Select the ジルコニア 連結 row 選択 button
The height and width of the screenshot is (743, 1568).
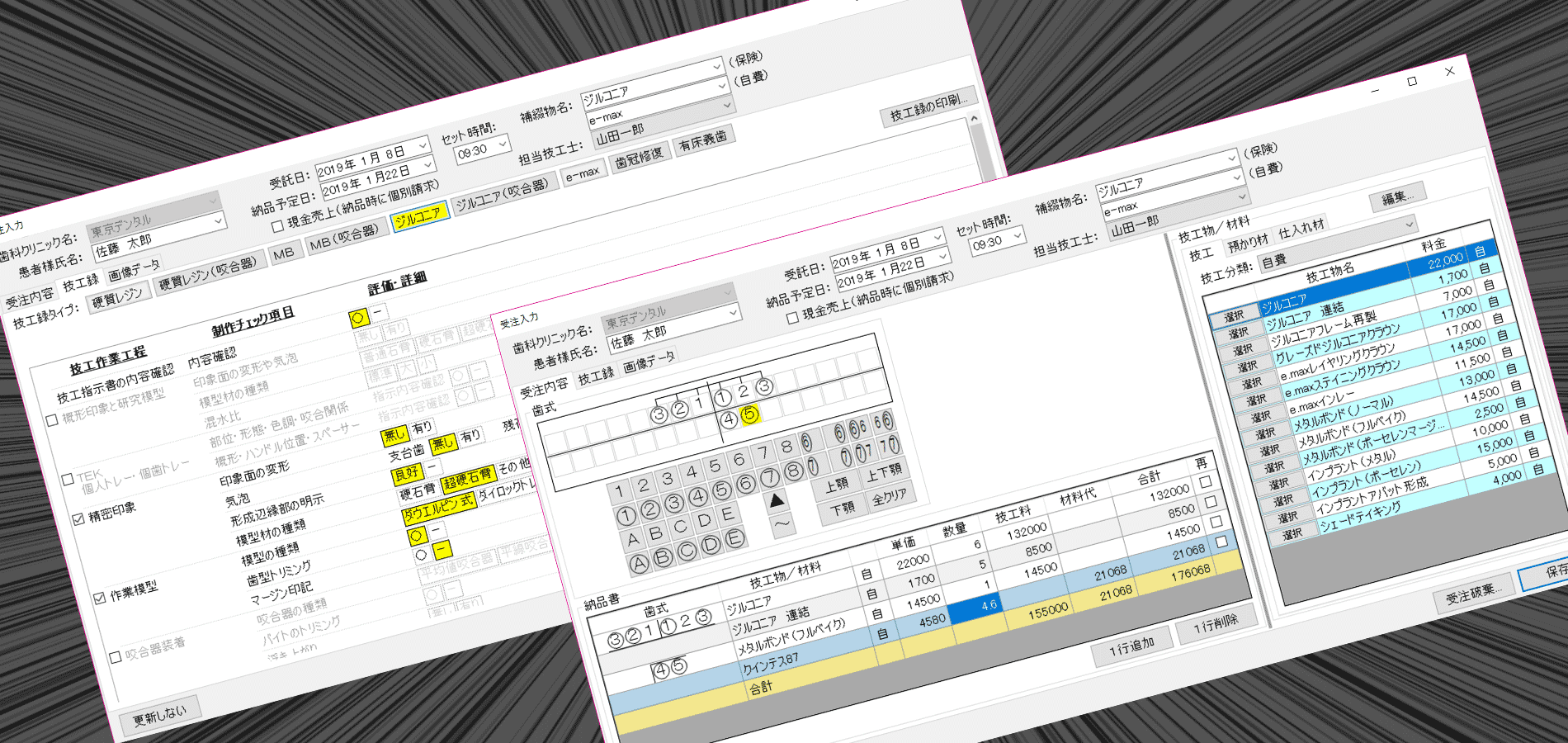(1238, 334)
